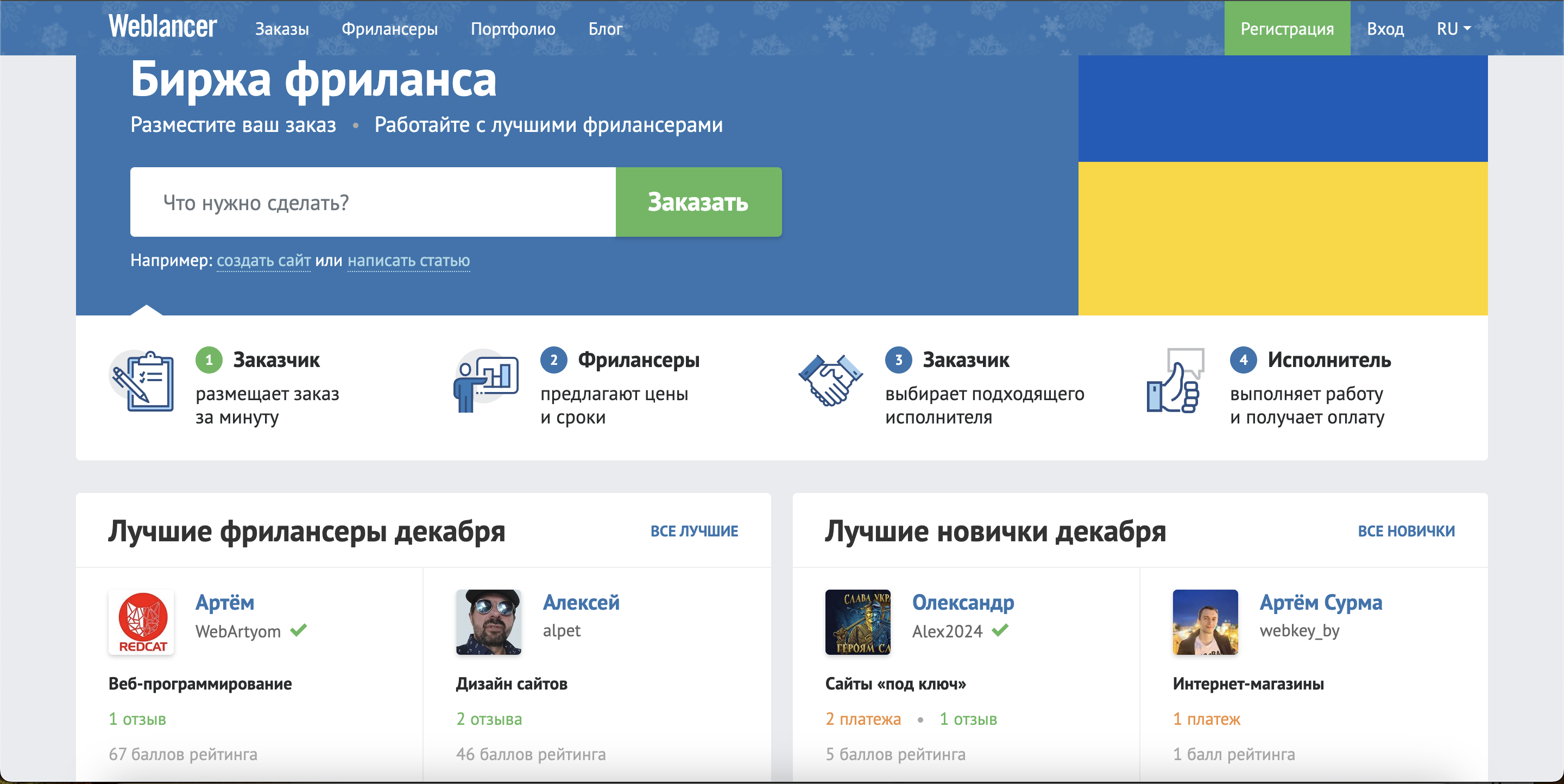1564x784 pixels.
Task: Open Артём Сурма's profile photo
Action: (x=1204, y=622)
